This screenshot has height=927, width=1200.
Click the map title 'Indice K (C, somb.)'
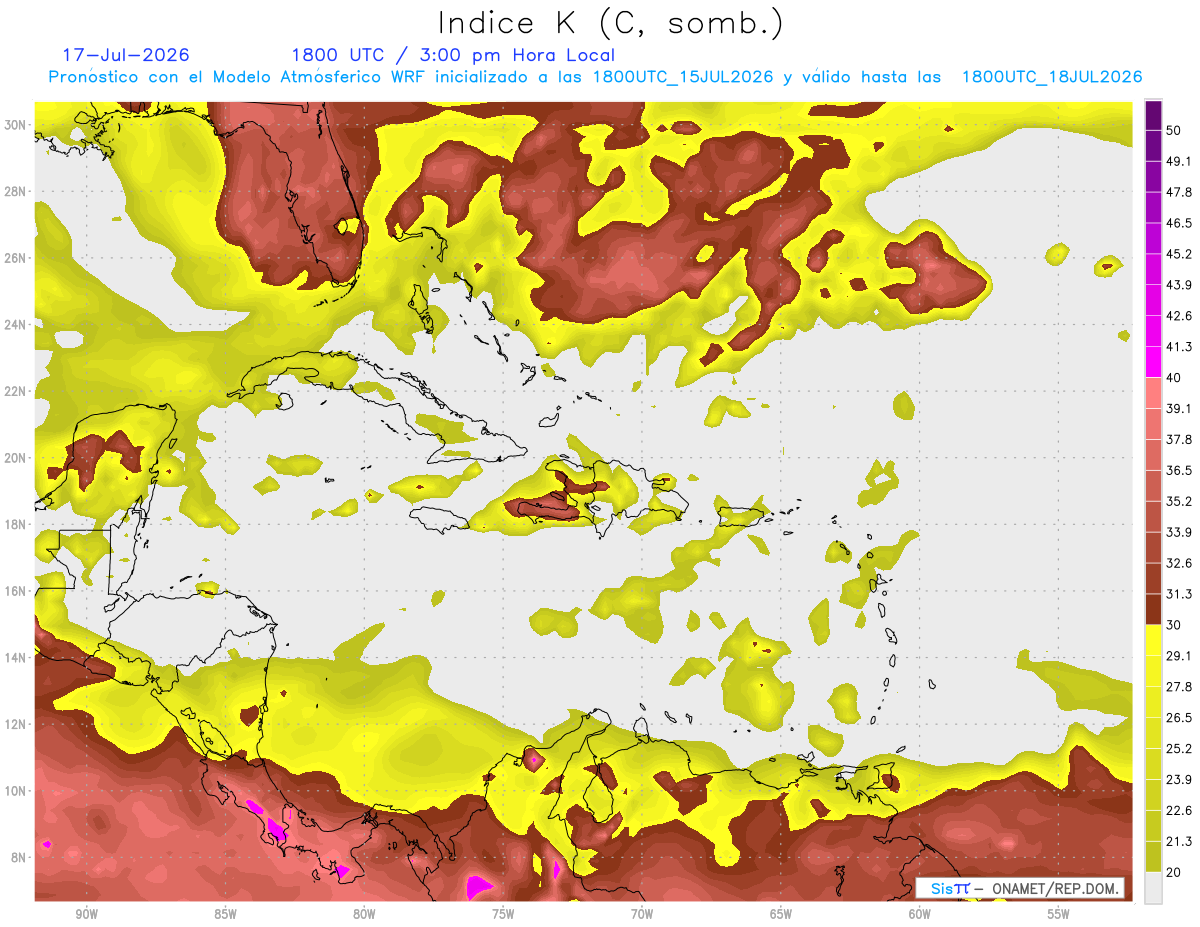(x=610, y=23)
